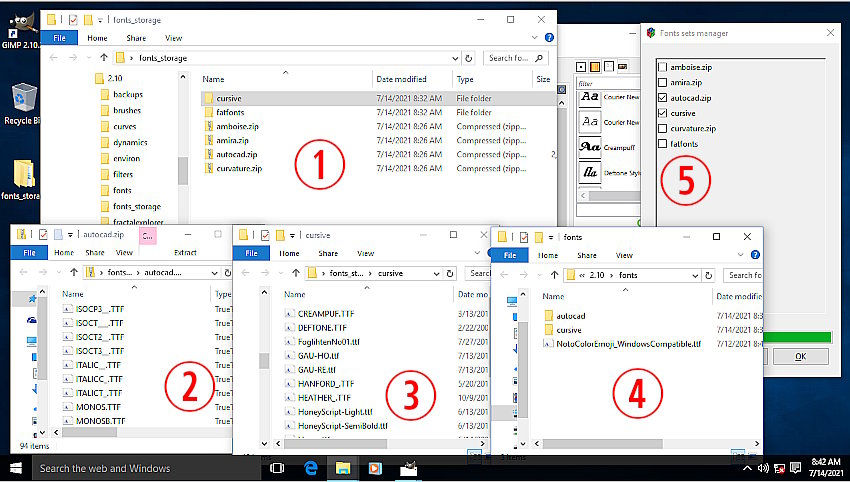Refresh the fonts_storage folder view
This screenshot has height=482, width=850.
pyautogui.click(x=469, y=58)
